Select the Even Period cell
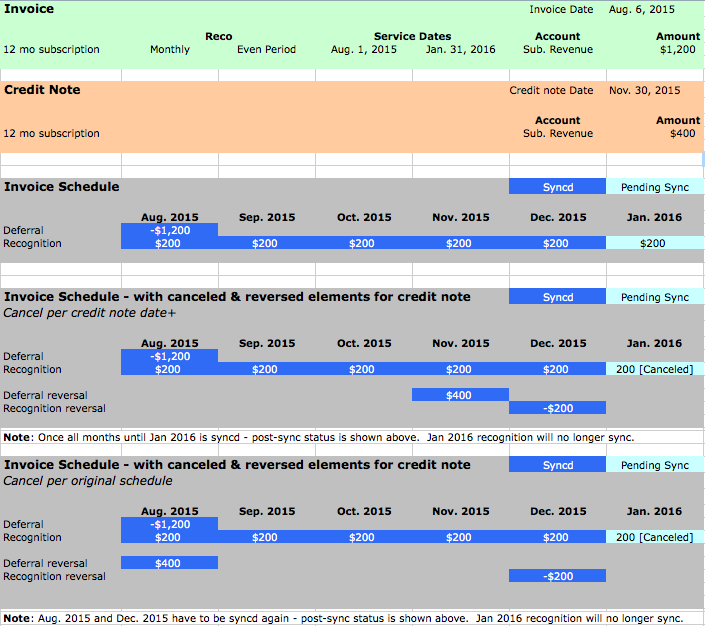This screenshot has height=626, width=705. pos(266,49)
